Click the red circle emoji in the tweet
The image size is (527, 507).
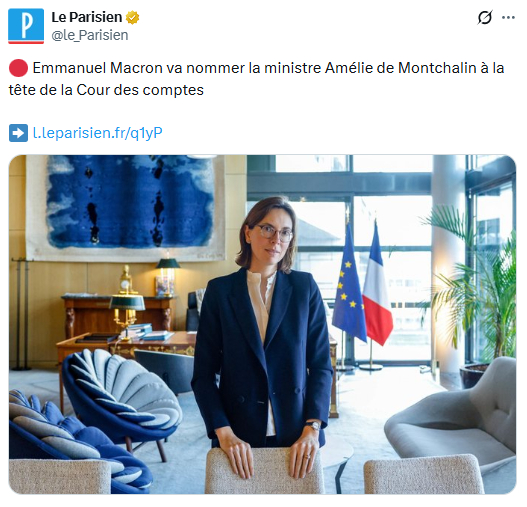point(18,68)
